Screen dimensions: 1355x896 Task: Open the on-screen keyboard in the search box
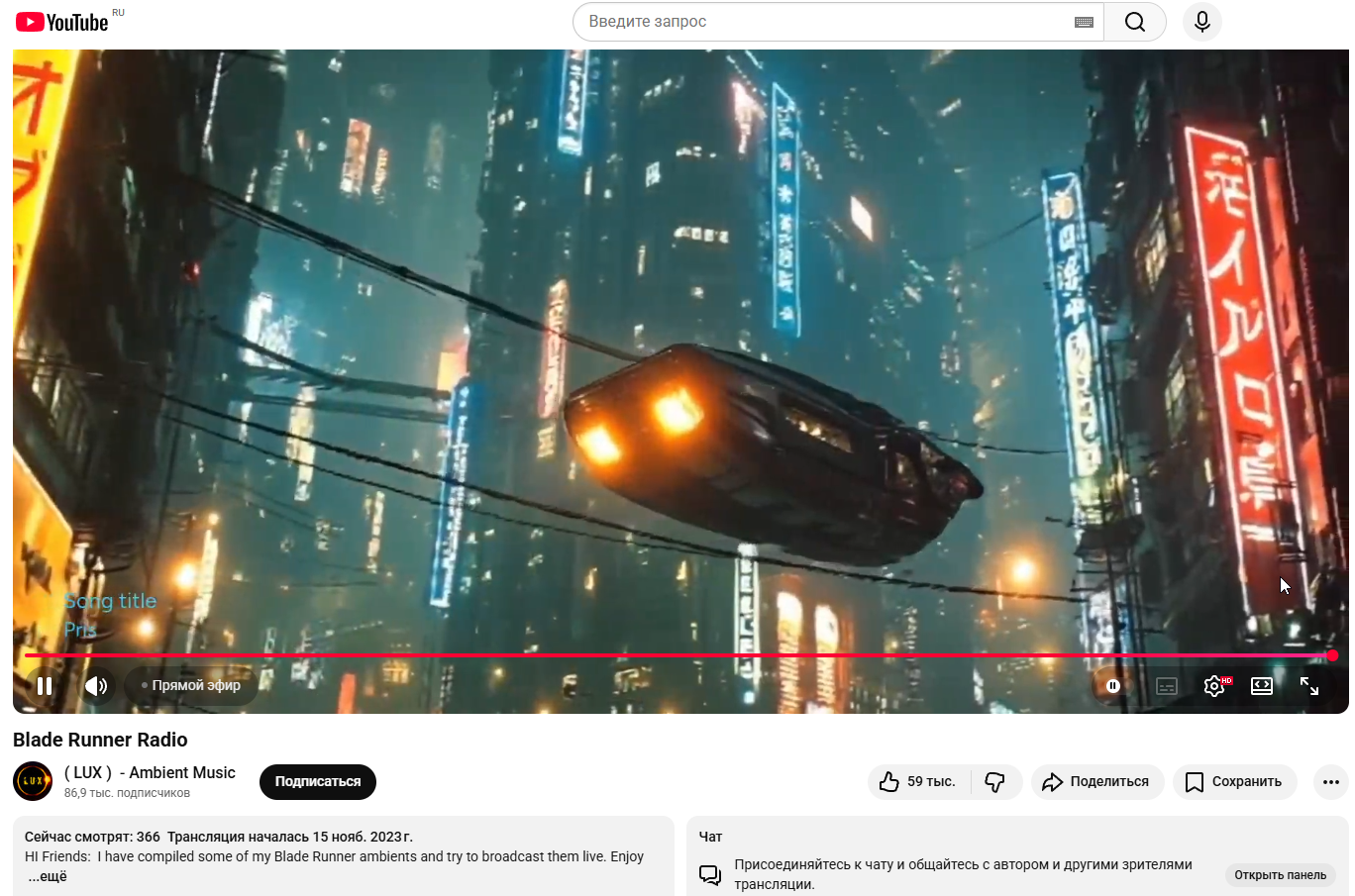(1084, 22)
